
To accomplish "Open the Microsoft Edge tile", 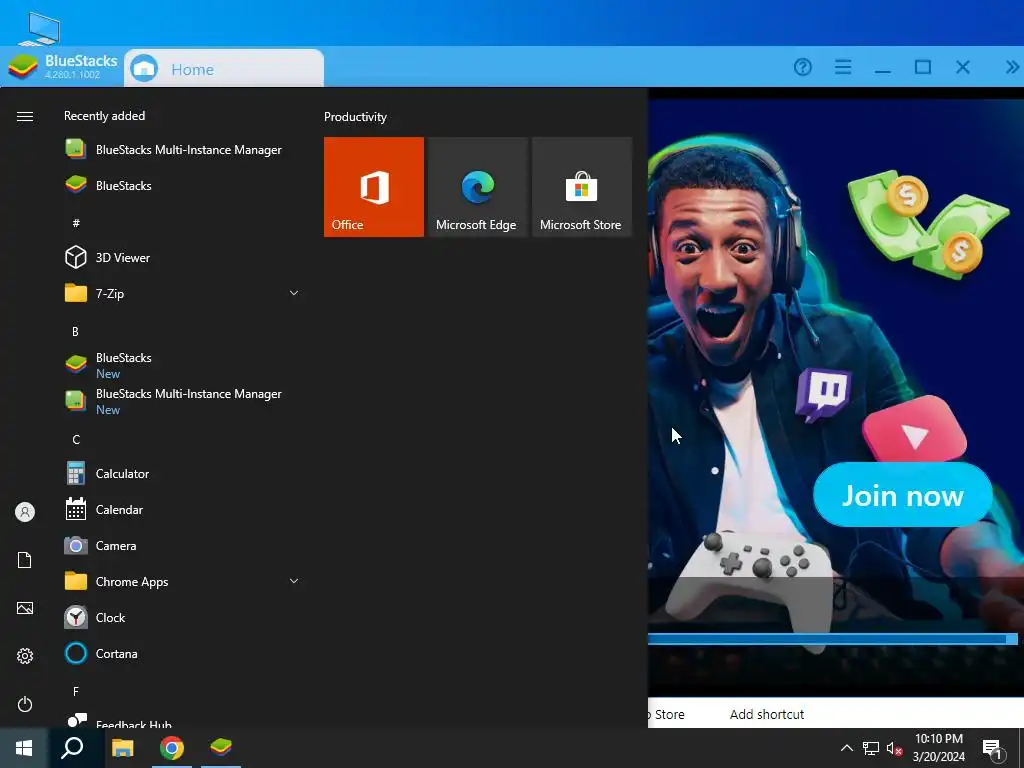I will [x=477, y=187].
